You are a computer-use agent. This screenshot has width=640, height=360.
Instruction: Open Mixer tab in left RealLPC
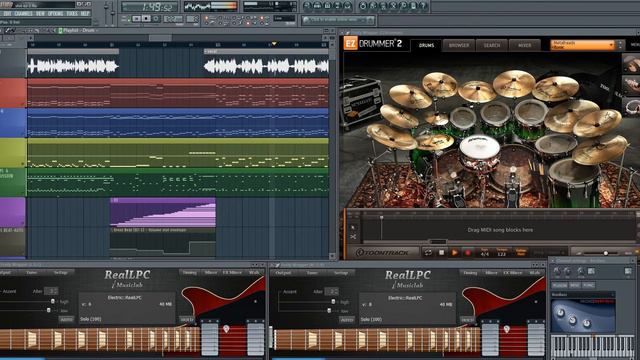point(211,273)
